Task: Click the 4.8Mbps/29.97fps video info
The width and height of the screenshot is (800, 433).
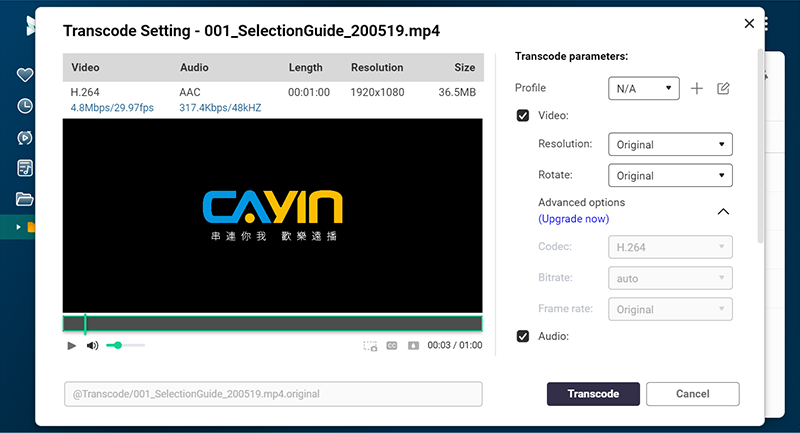Action: (112, 108)
